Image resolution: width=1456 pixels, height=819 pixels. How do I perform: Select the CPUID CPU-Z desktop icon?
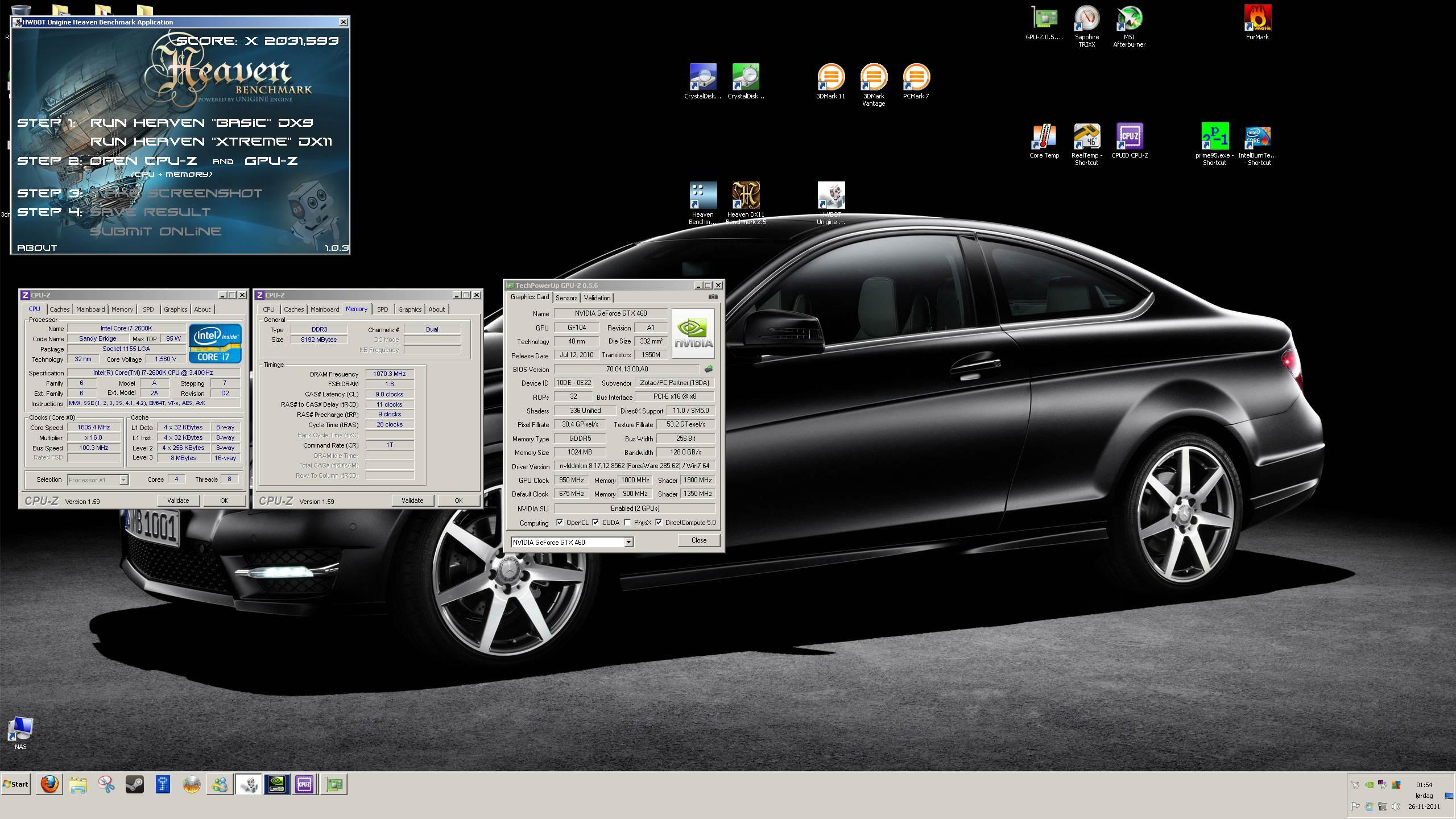[1129, 141]
